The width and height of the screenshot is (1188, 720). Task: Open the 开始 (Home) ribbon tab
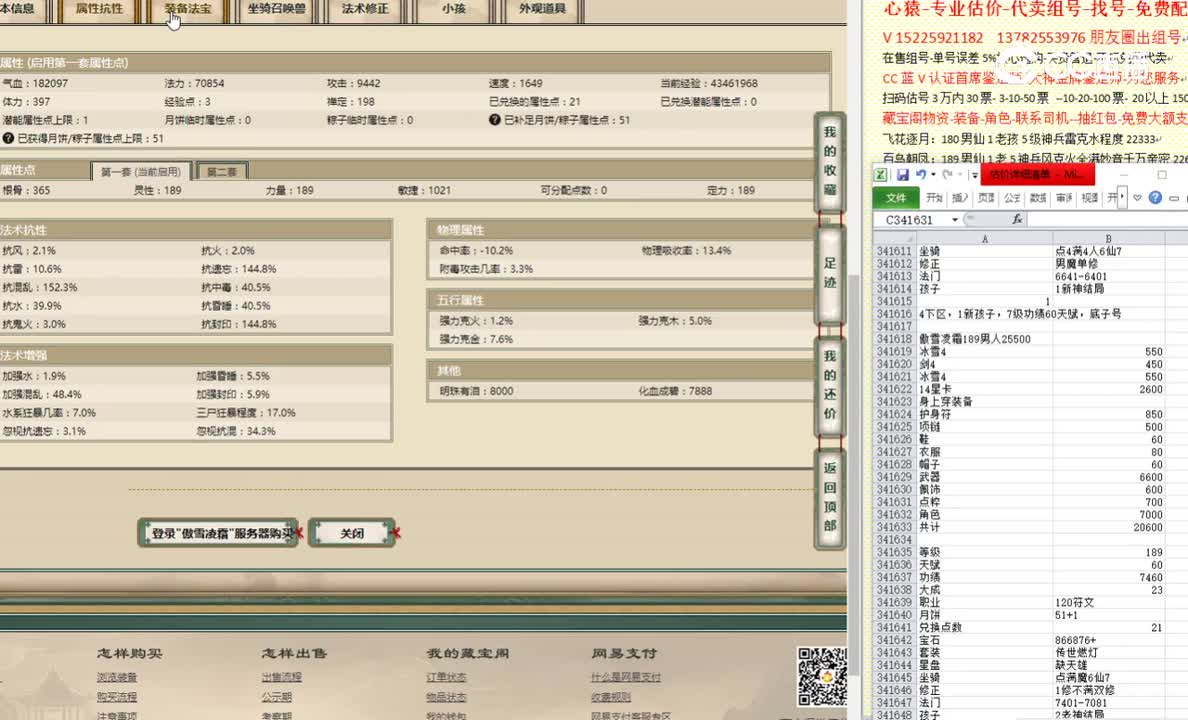coord(934,198)
